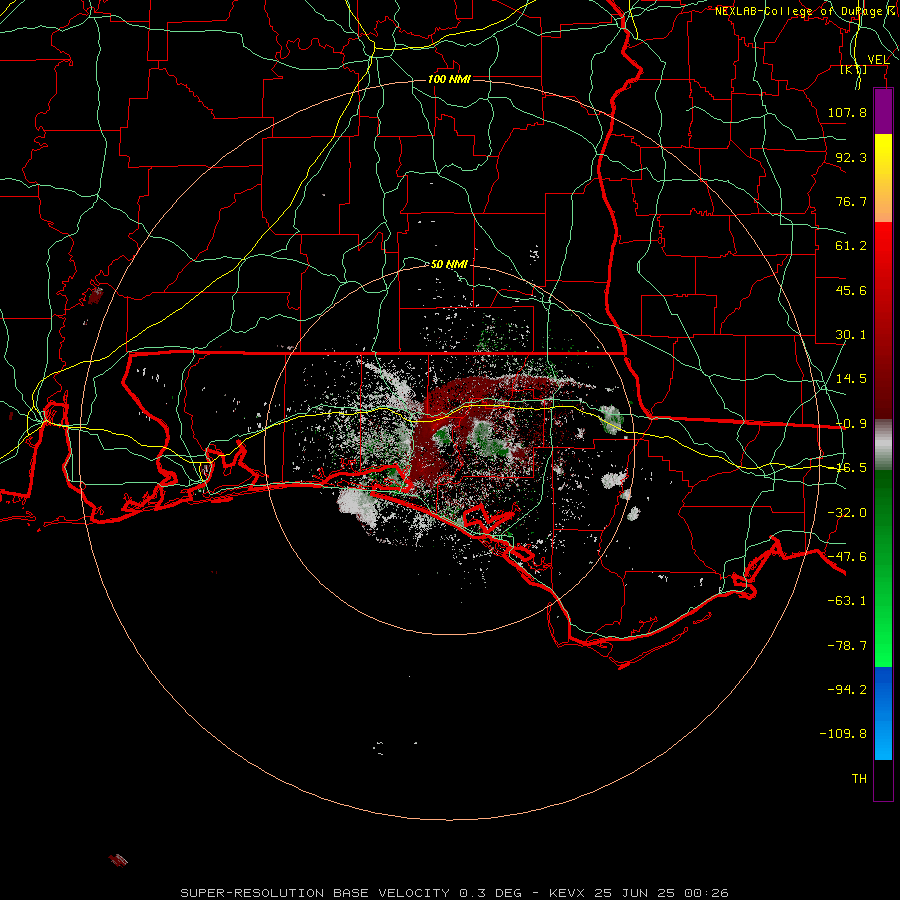The height and width of the screenshot is (900, 900).
Task: Click the -47.6 scale value
Action: click(847, 557)
